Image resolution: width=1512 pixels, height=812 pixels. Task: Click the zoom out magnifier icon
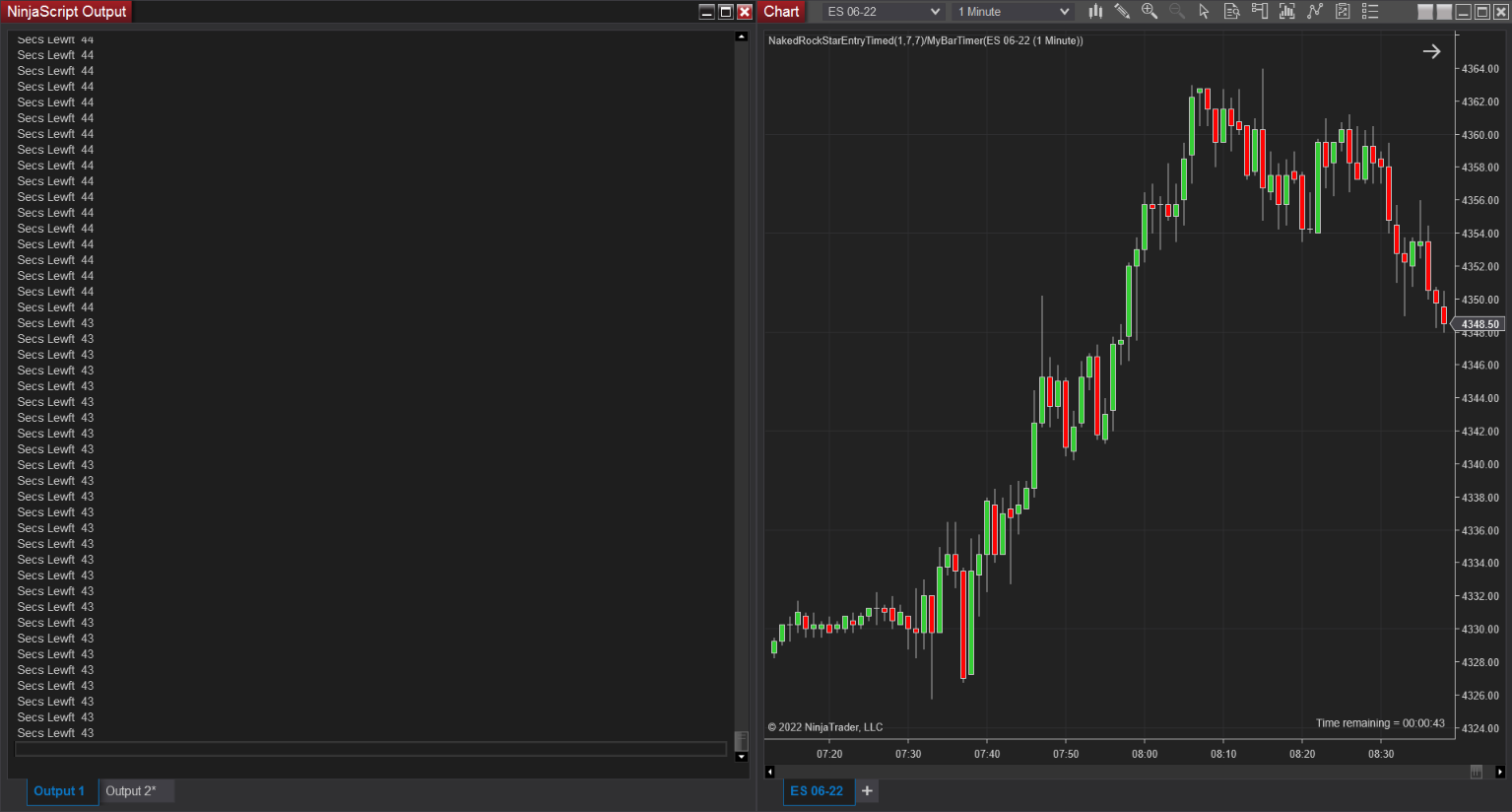click(x=1177, y=11)
